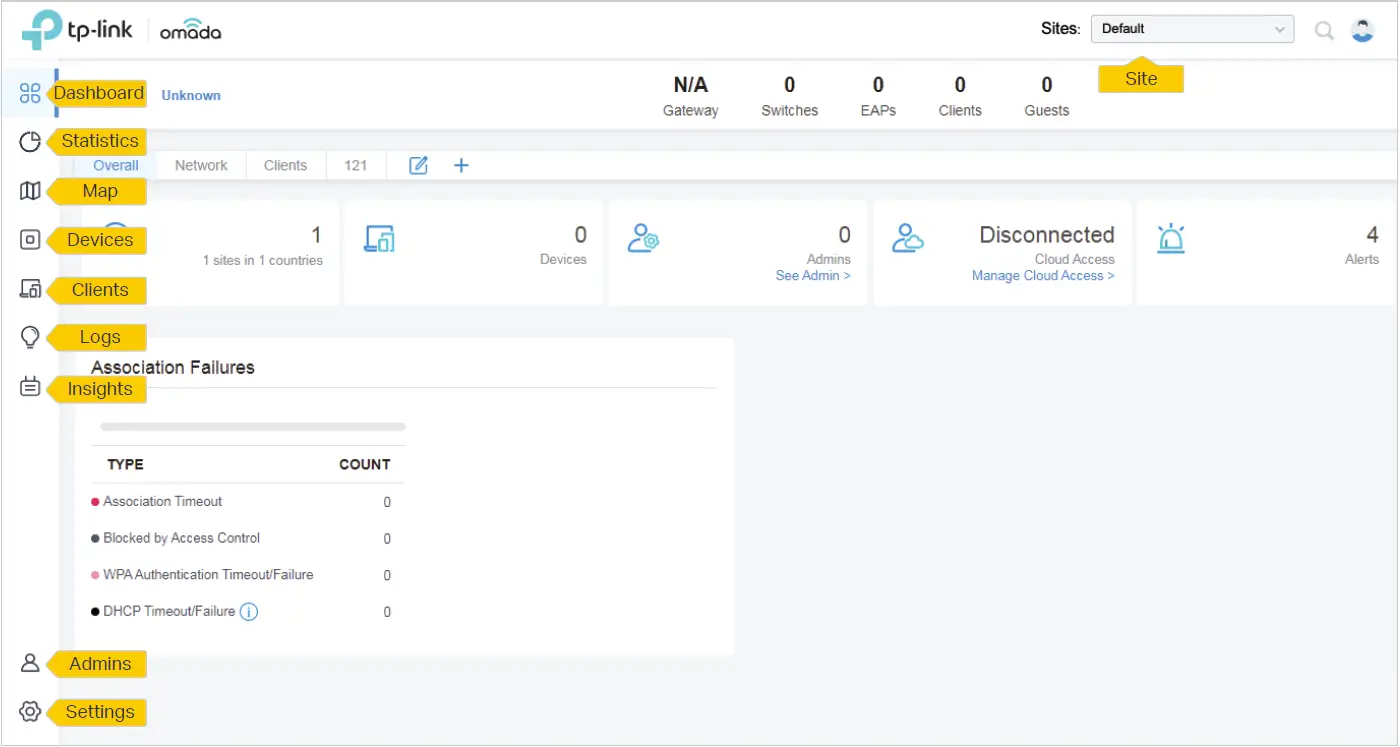The height and width of the screenshot is (747, 1400).
Task: Add a new dashboard tab with the plus icon
Action: [461, 166]
